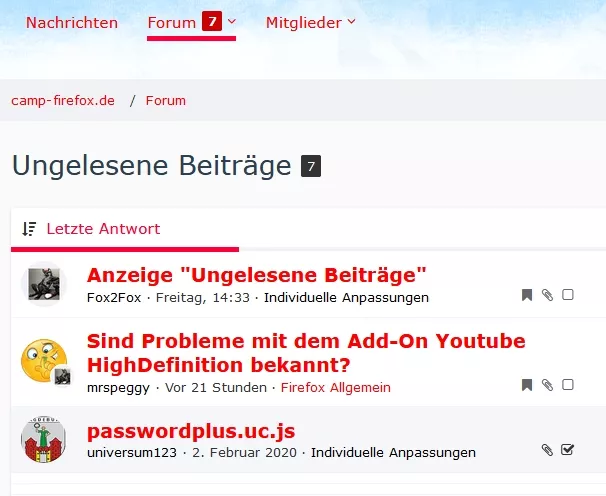This screenshot has width=606, height=496.
Task: Open the Nachrichten menu item
Action: [x=72, y=22]
